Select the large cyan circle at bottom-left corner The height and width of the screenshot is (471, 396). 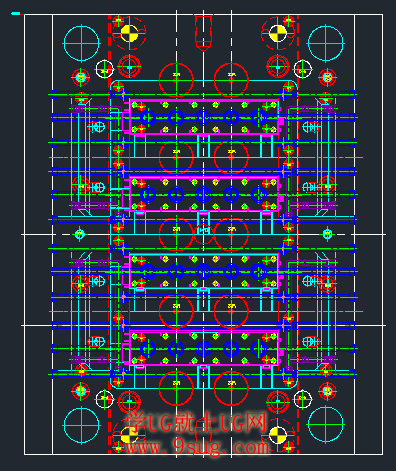pos(81,425)
